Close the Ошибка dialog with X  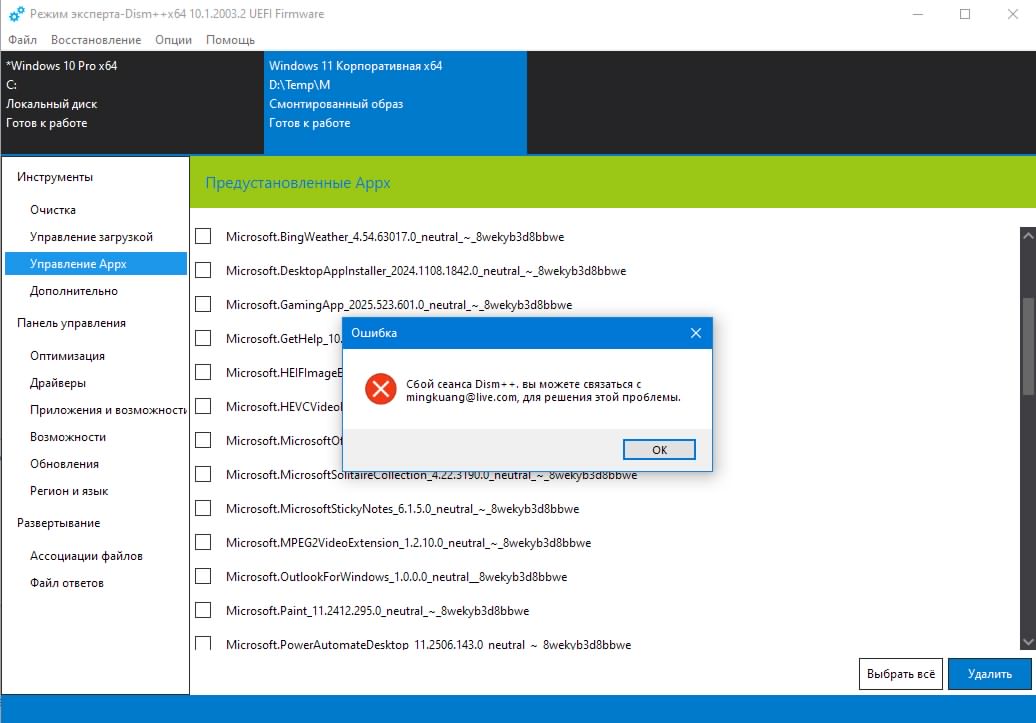point(696,333)
